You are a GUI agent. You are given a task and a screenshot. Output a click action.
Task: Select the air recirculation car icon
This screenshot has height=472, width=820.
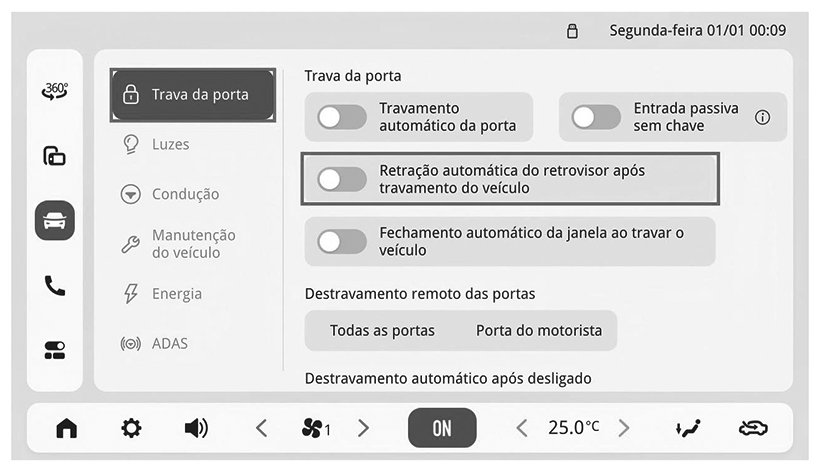pyautogui.click(x=753, y=428)
